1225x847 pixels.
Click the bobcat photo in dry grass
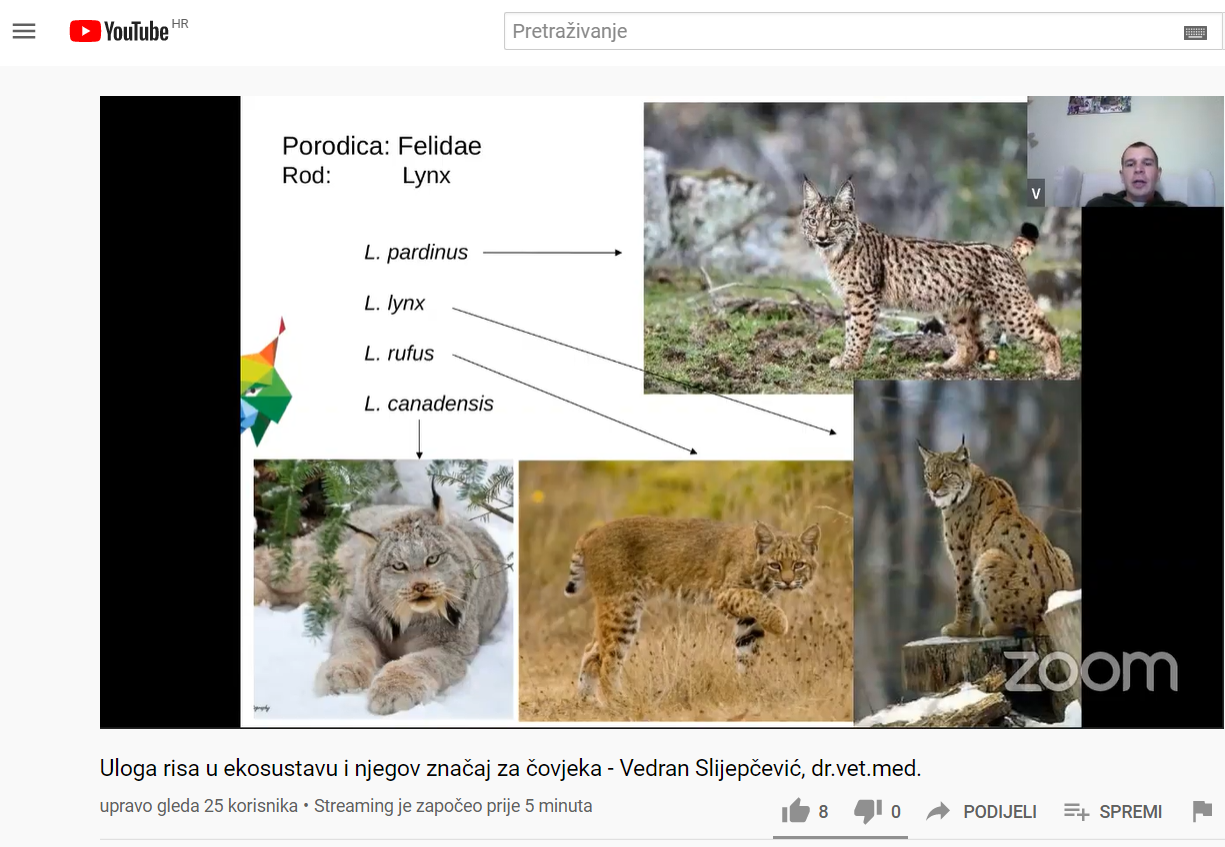[686, 590]
